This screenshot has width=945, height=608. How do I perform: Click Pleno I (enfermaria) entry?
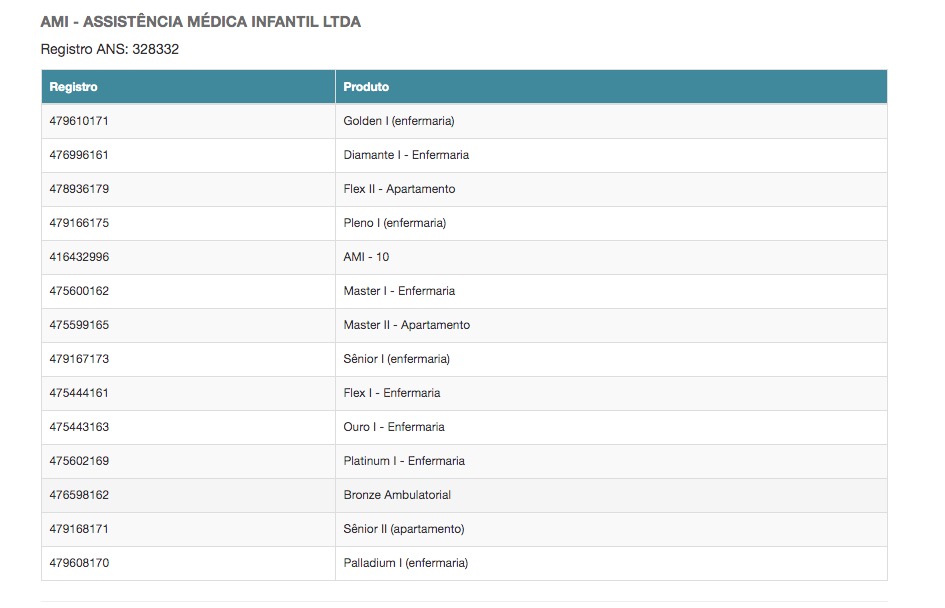[394, 223]
